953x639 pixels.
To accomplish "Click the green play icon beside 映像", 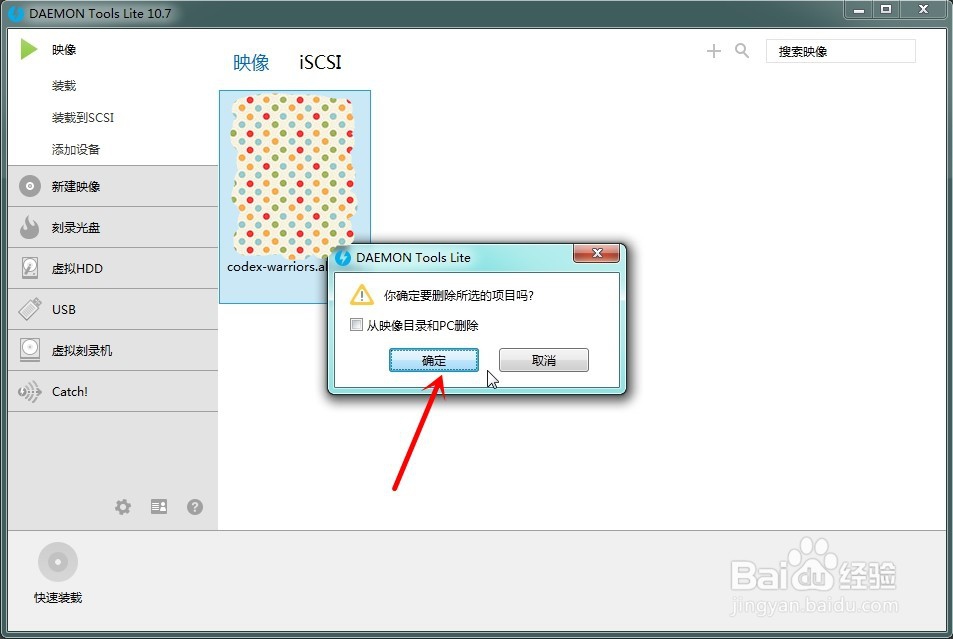I will point(29,49).
